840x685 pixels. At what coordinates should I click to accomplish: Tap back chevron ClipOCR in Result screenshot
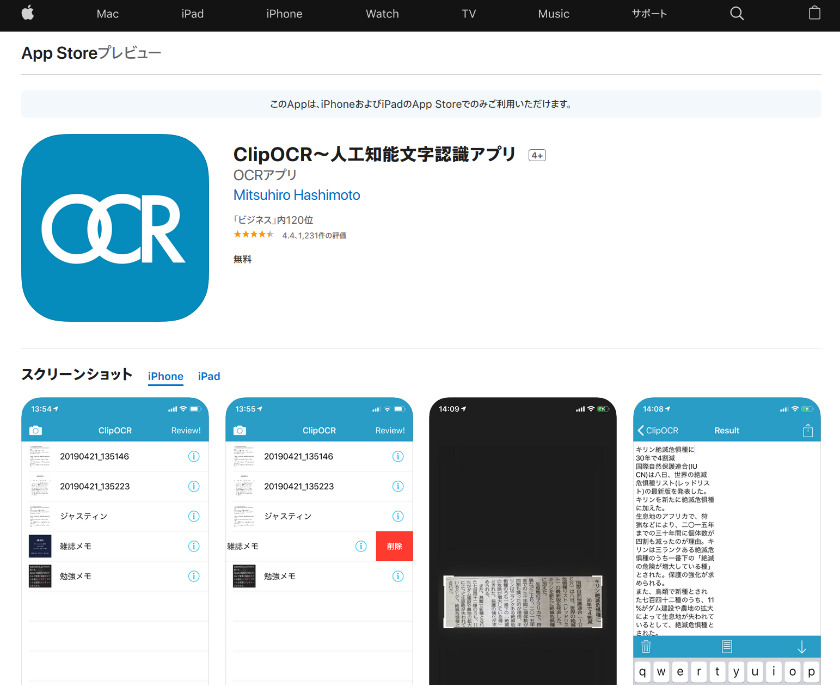[x=658, y=430]
